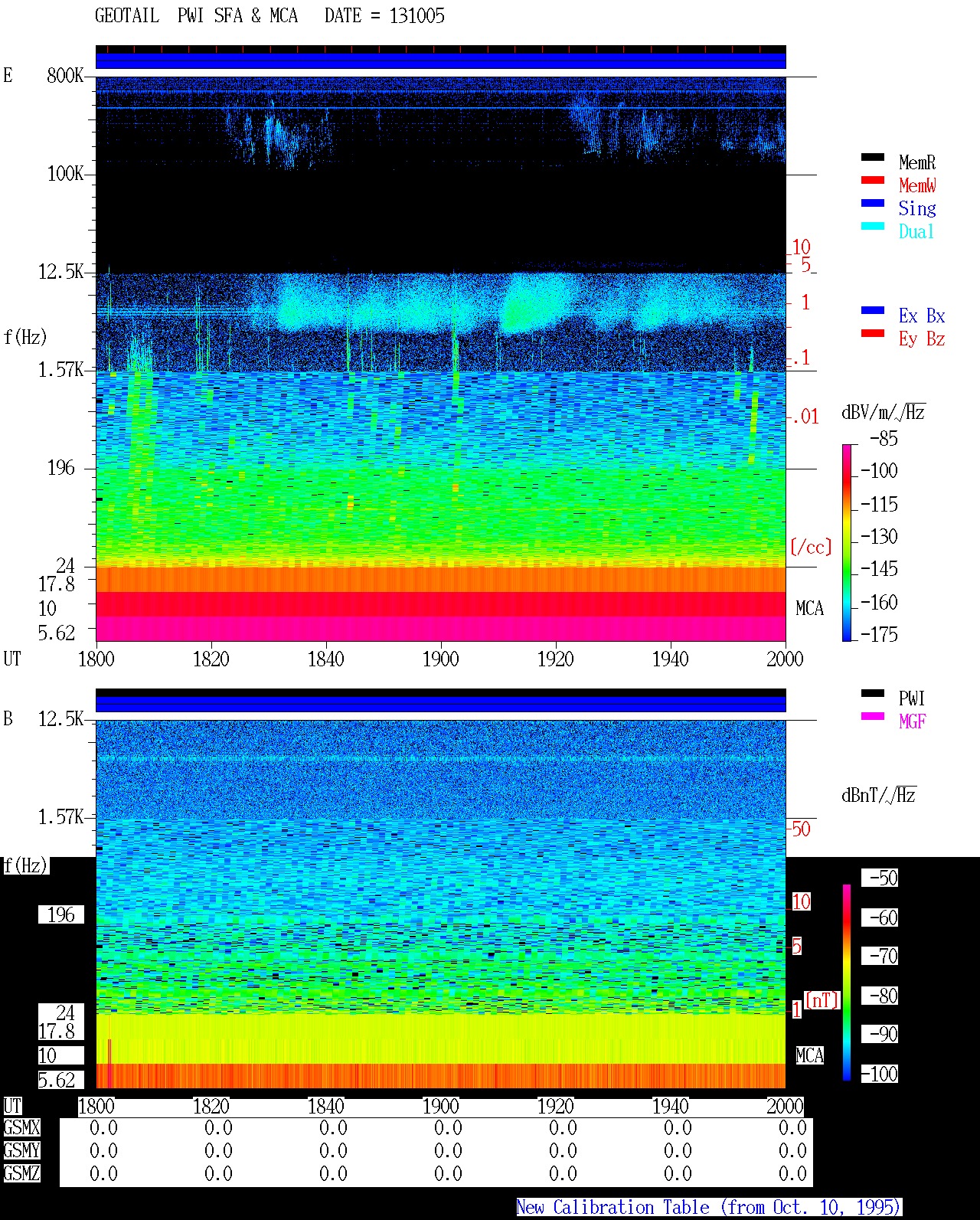Click the MCA label beside E panel
Screen dimensions: 980x1220
click(809, 608)
